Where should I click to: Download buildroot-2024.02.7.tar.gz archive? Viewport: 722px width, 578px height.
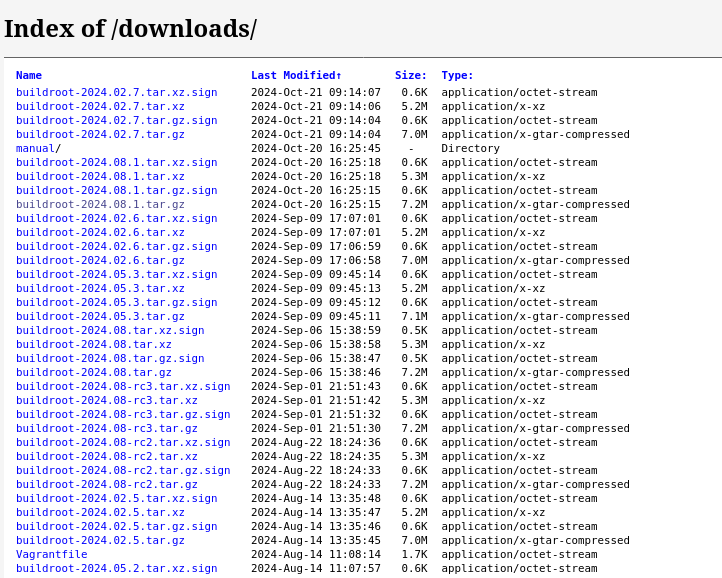[100, 134]
